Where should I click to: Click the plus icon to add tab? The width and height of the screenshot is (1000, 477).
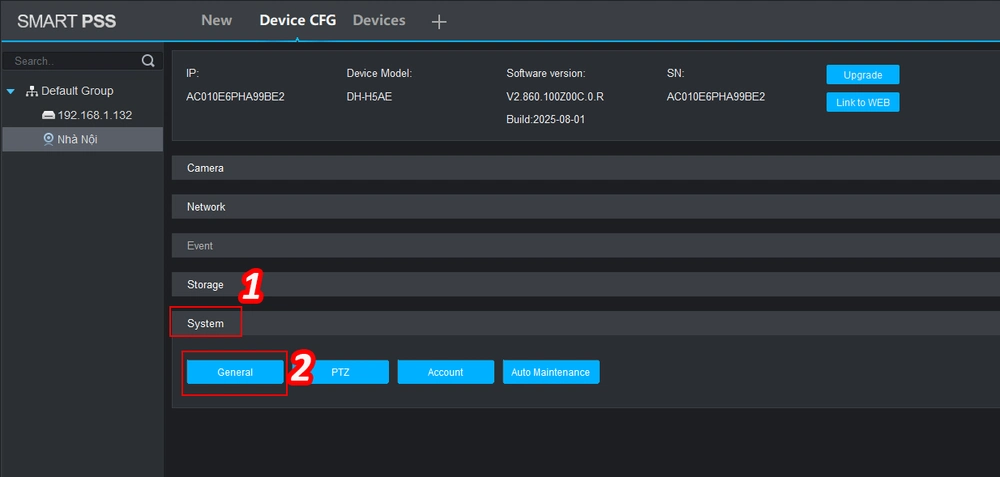point(439,22)
